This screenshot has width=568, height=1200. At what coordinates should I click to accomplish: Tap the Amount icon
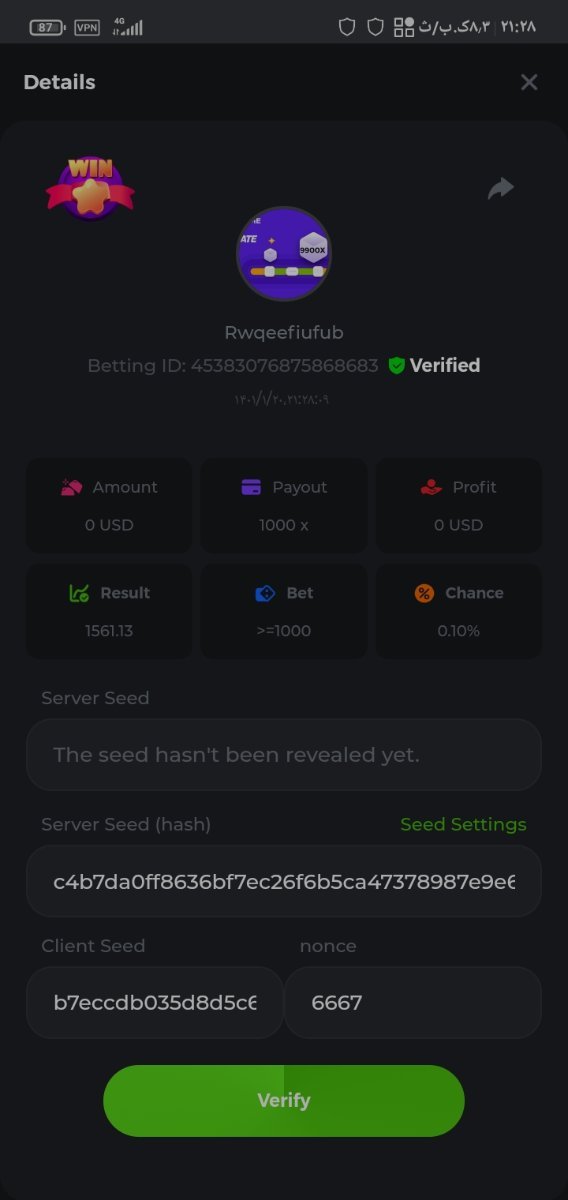71,487
